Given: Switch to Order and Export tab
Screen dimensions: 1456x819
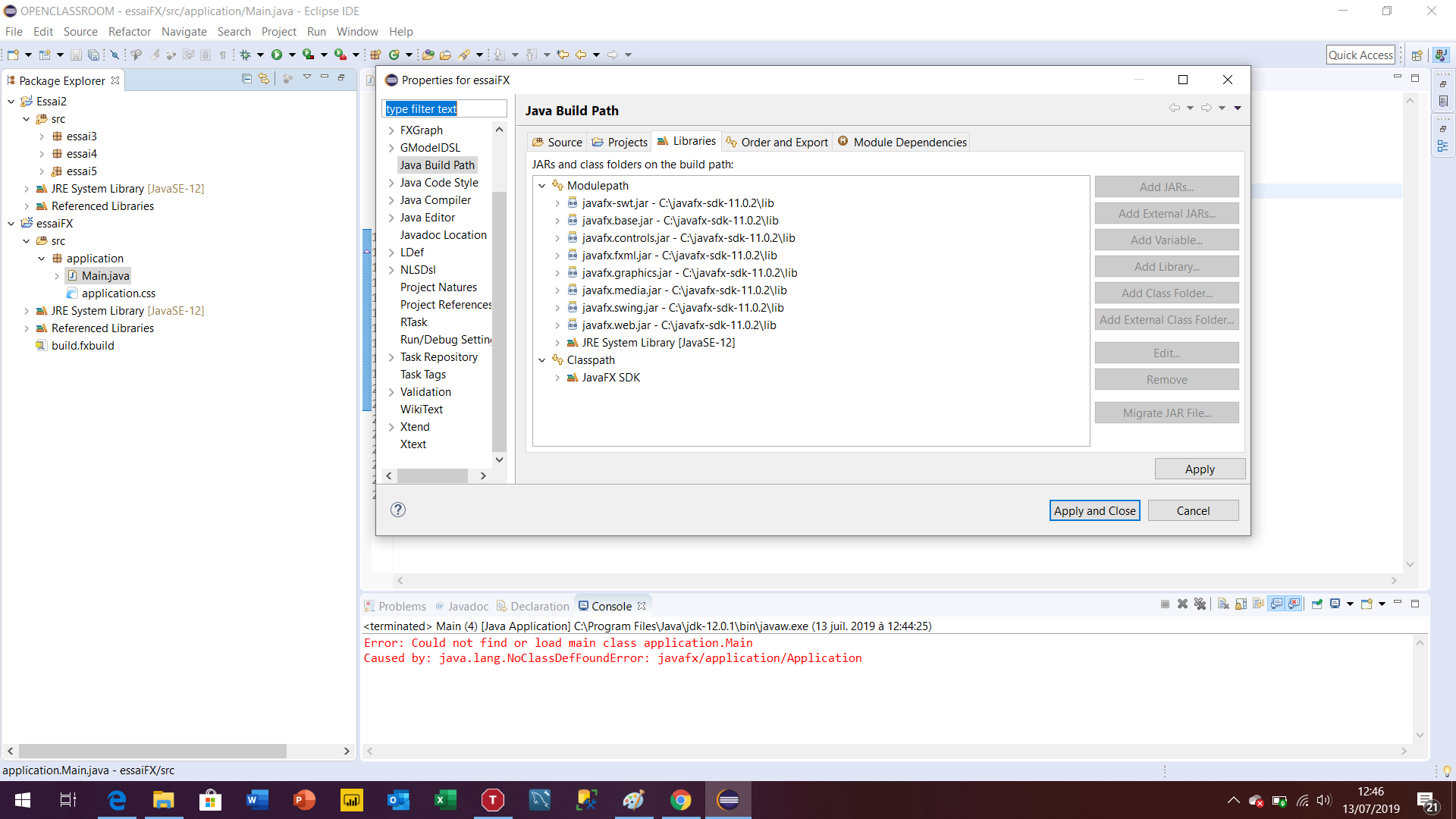Looking at the screenshot, I should [x=777, y=142].
